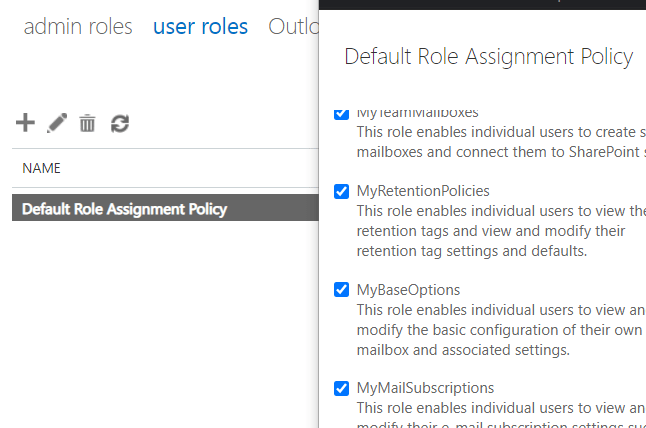Screen dimensions: 646x428
Task: Click the plus icon to add a policy
Action: click(x=26, y=123)
